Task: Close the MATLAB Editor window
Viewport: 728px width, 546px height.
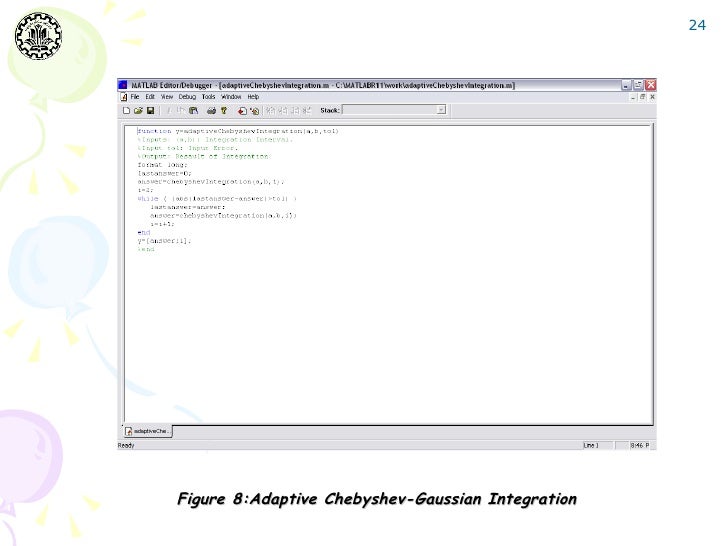Action: (x=651, y=85)
